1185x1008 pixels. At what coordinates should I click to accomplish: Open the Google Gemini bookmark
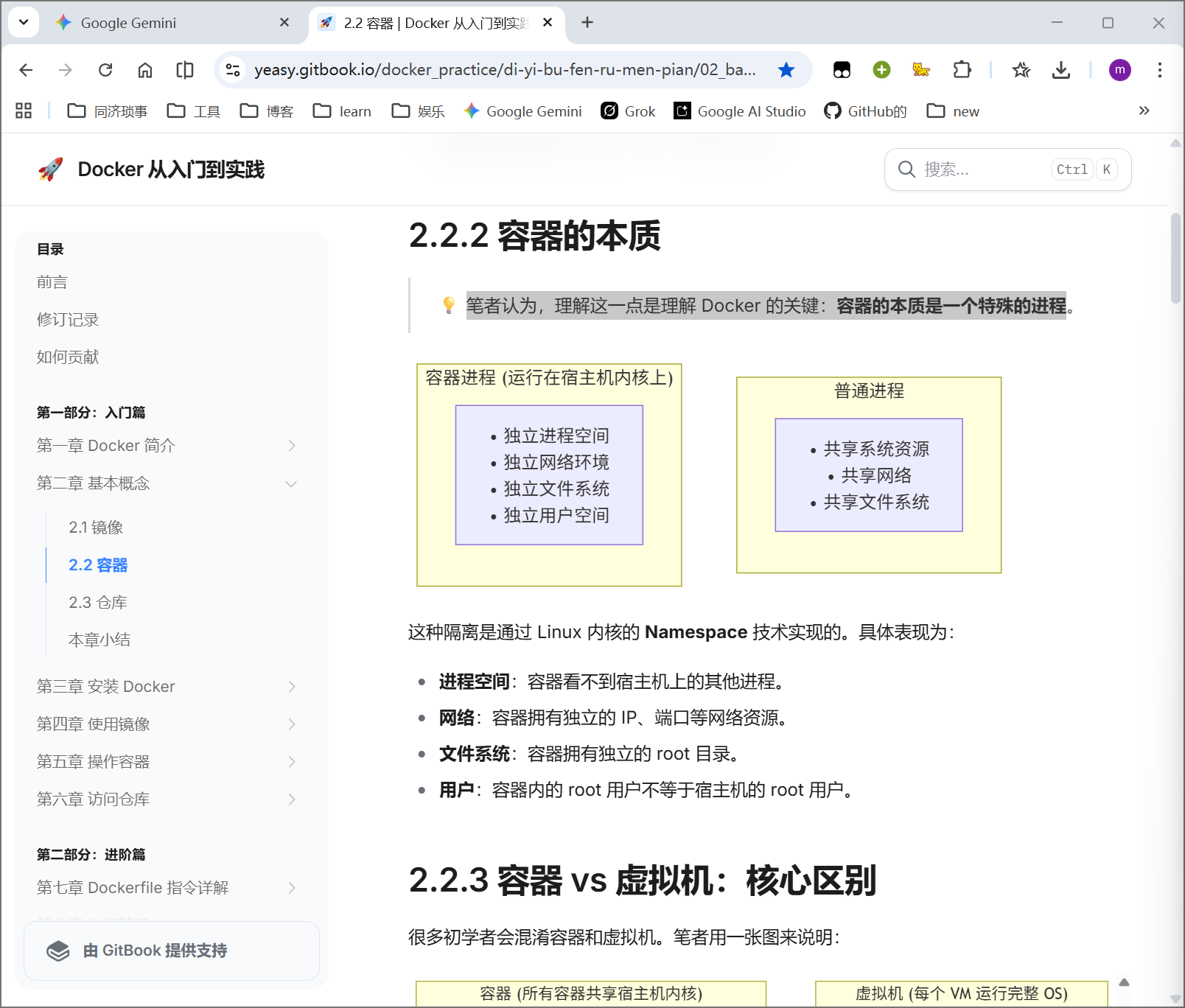522,111
